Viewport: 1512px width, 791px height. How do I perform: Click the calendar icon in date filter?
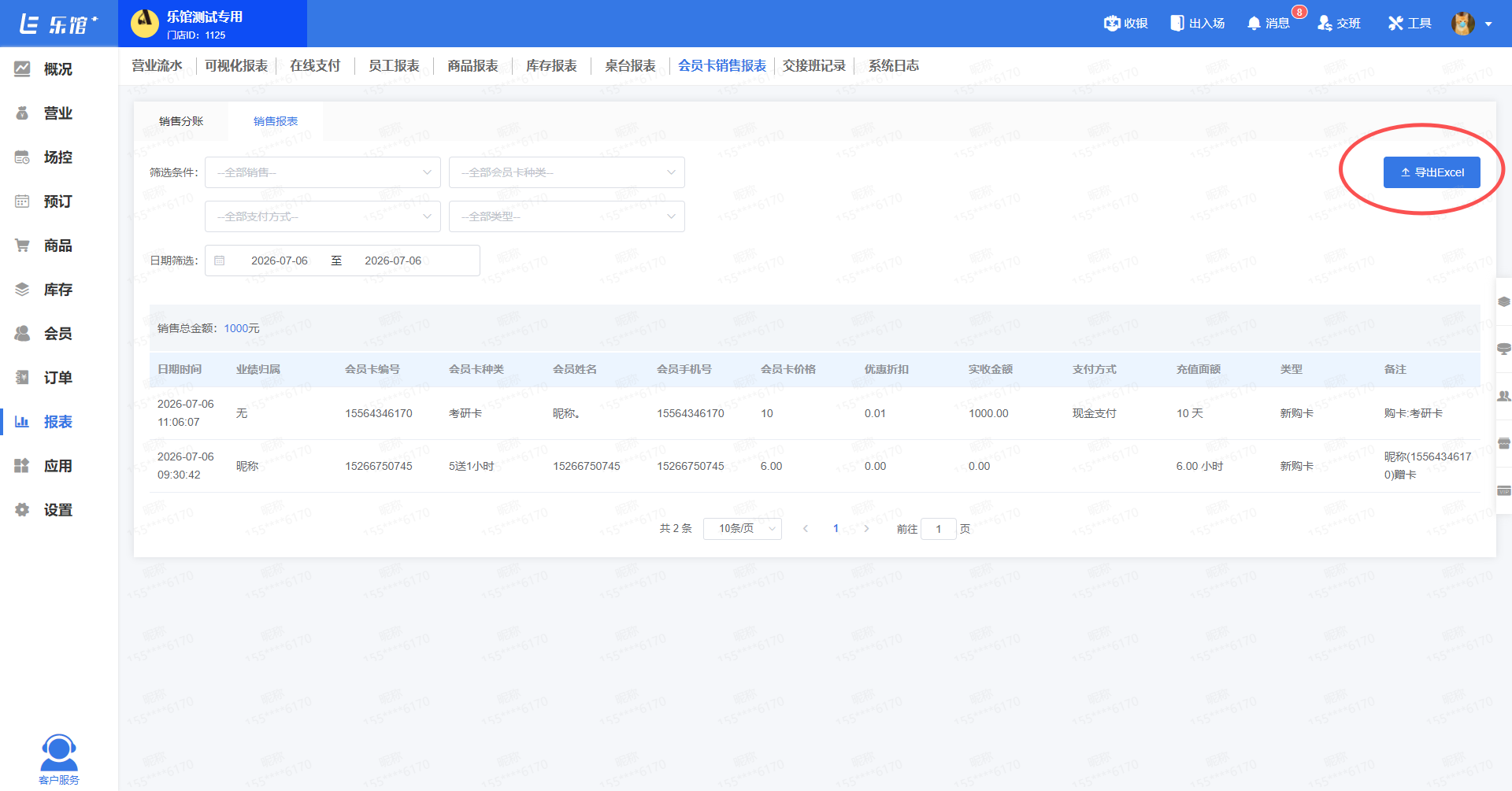tap(220, 261)
